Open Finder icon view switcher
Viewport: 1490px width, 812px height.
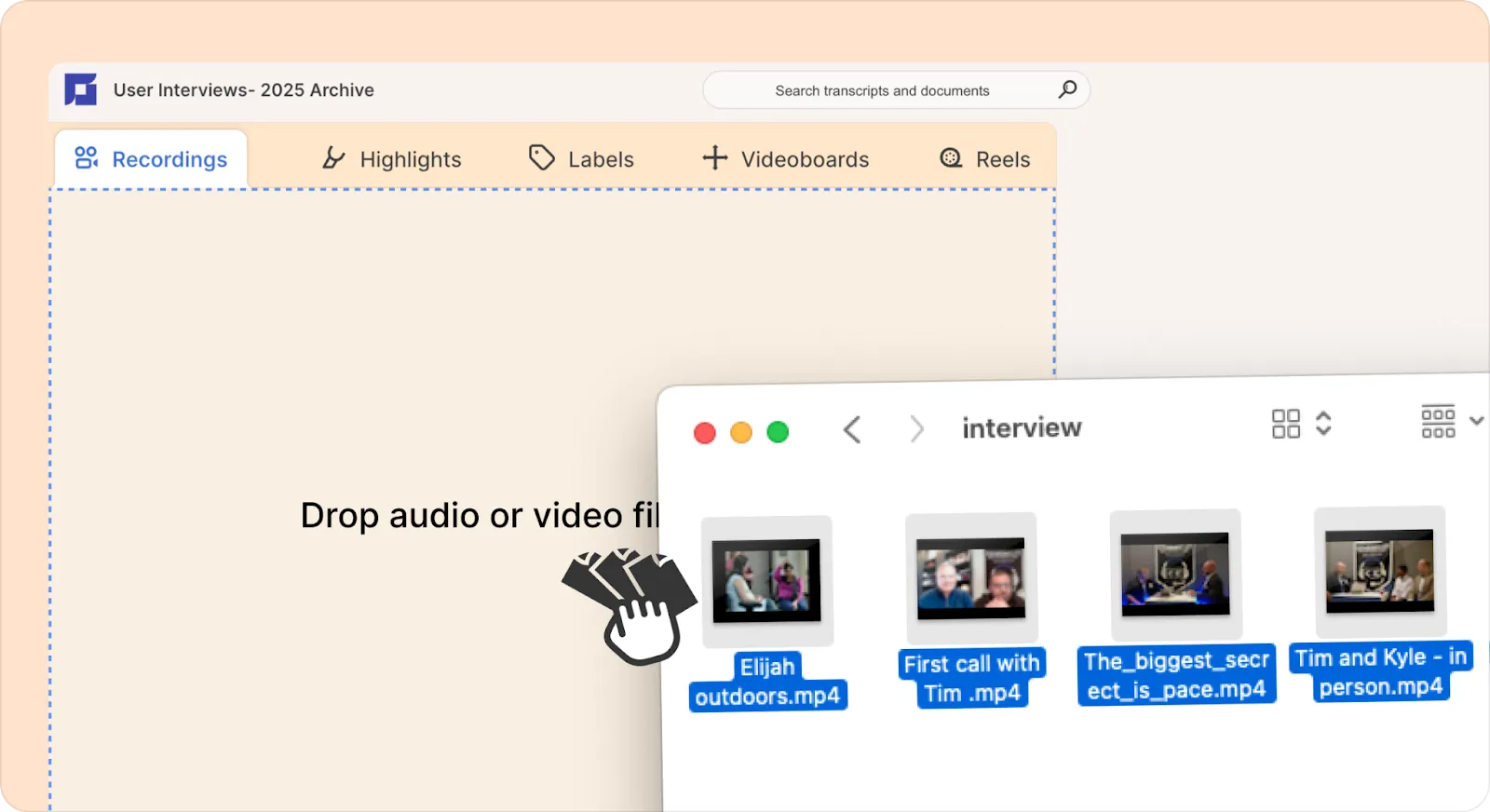click(x=1302, y=424)
